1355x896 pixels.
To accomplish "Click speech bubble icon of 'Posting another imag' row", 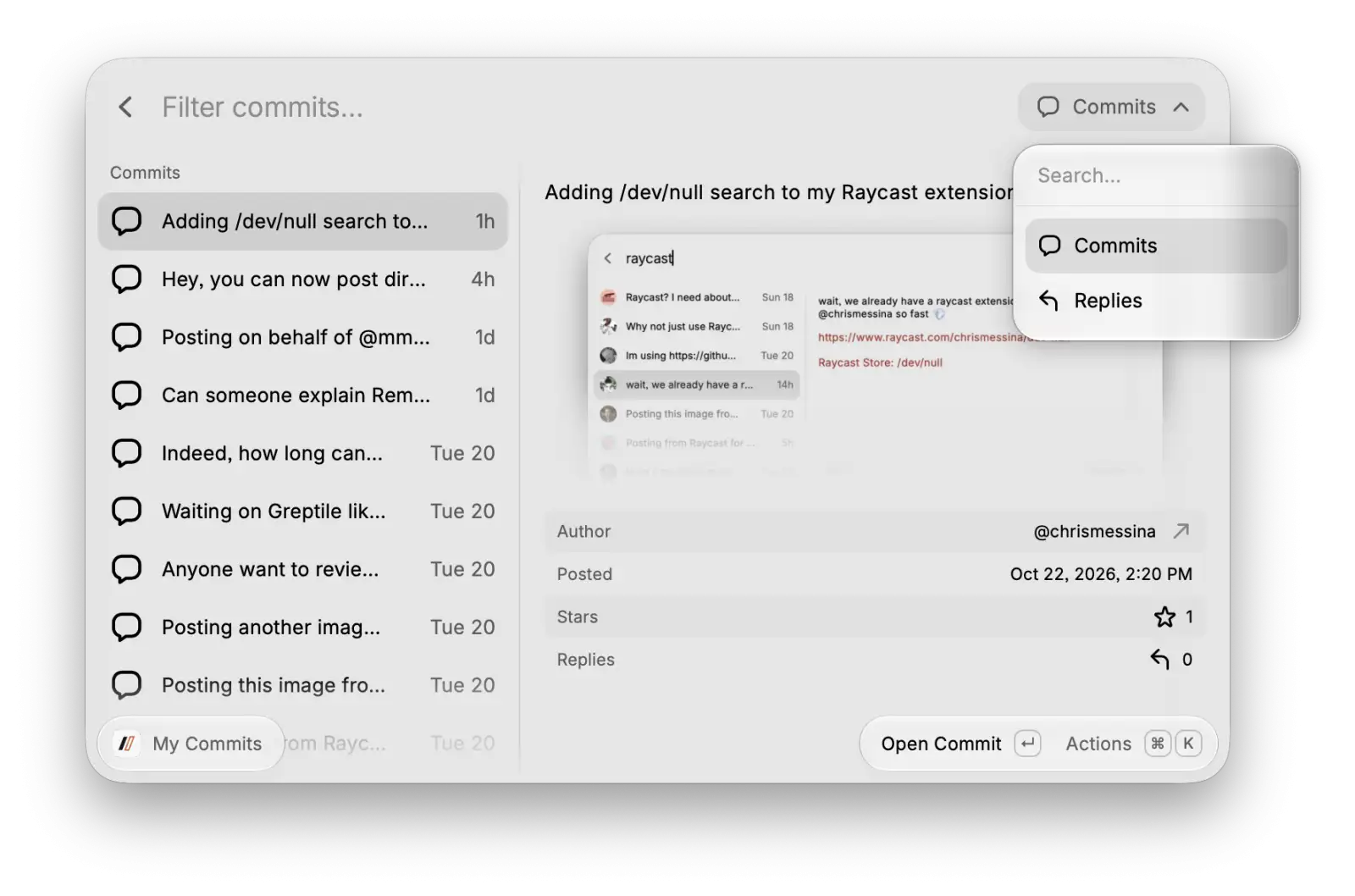I will pyautogui.click(x=127, y=628).
